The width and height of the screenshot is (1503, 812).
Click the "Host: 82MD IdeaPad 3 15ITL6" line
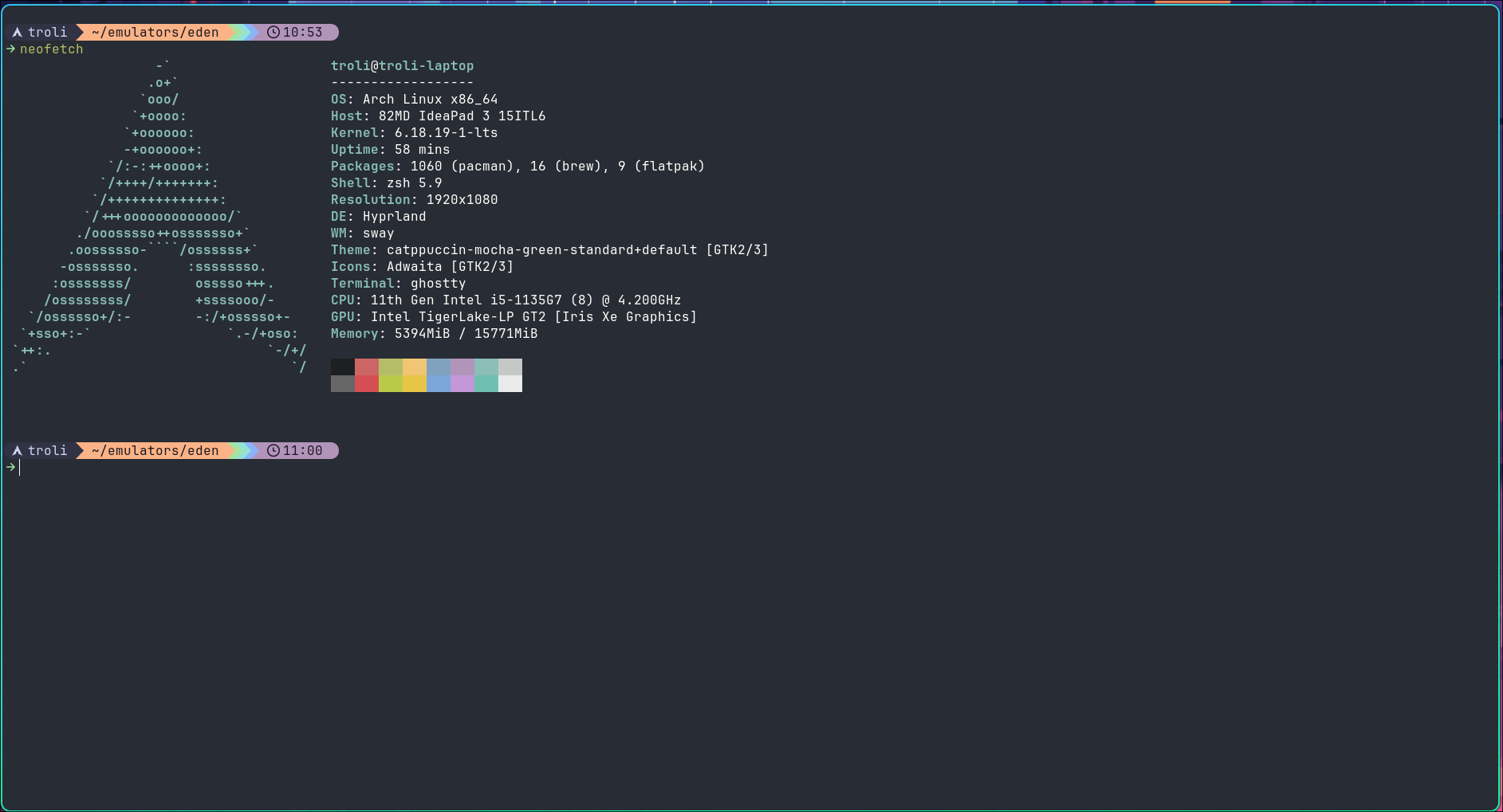(439, 116)
